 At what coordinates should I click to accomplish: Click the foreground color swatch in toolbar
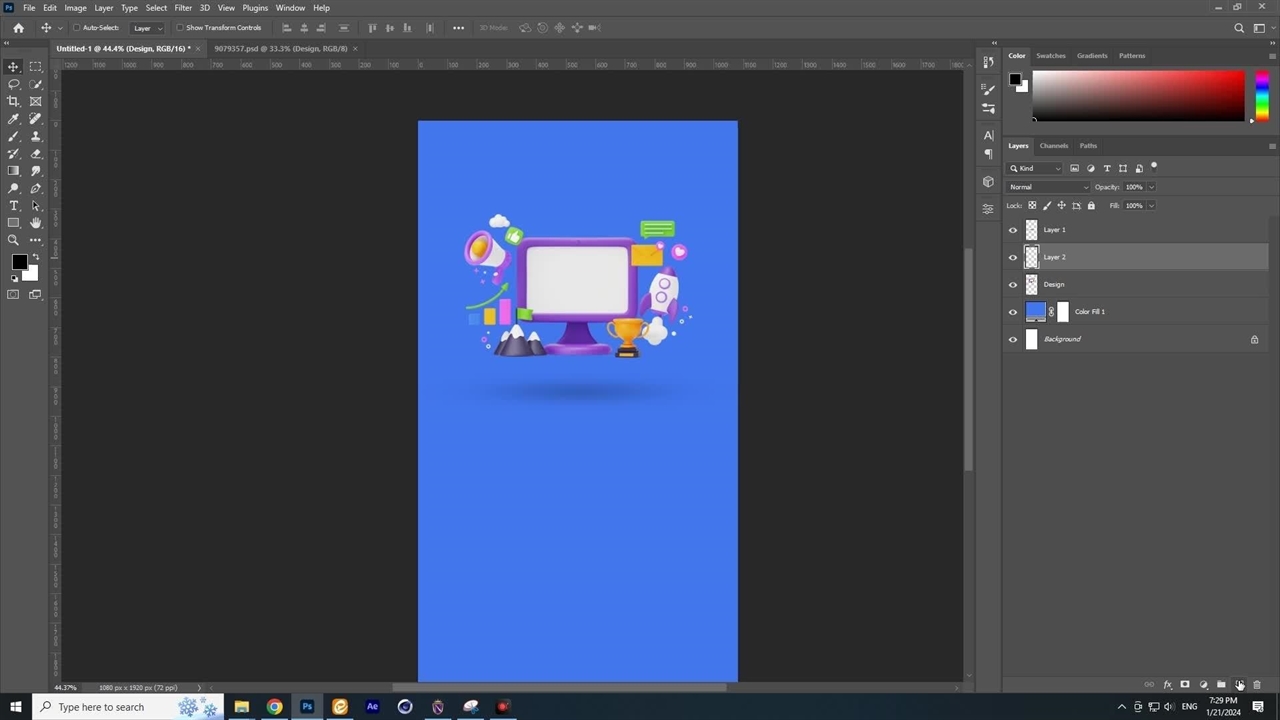coord(19,262)
